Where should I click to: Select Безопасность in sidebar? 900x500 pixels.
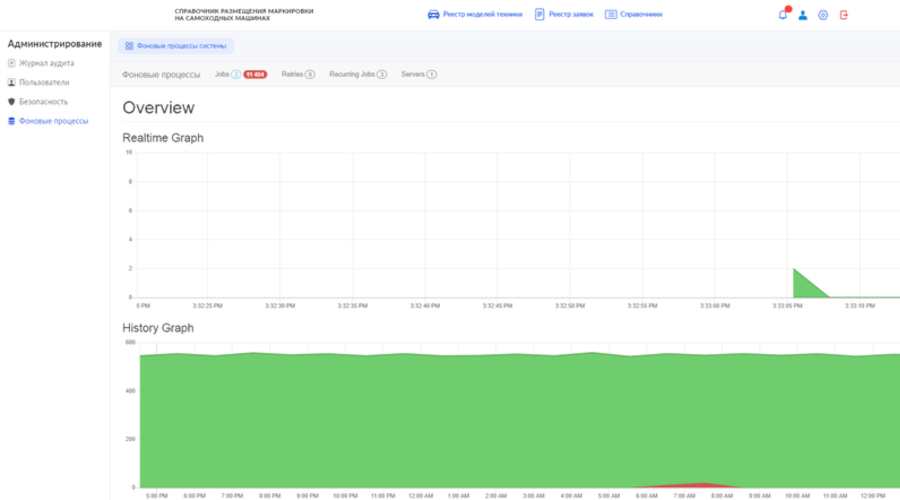44,102
